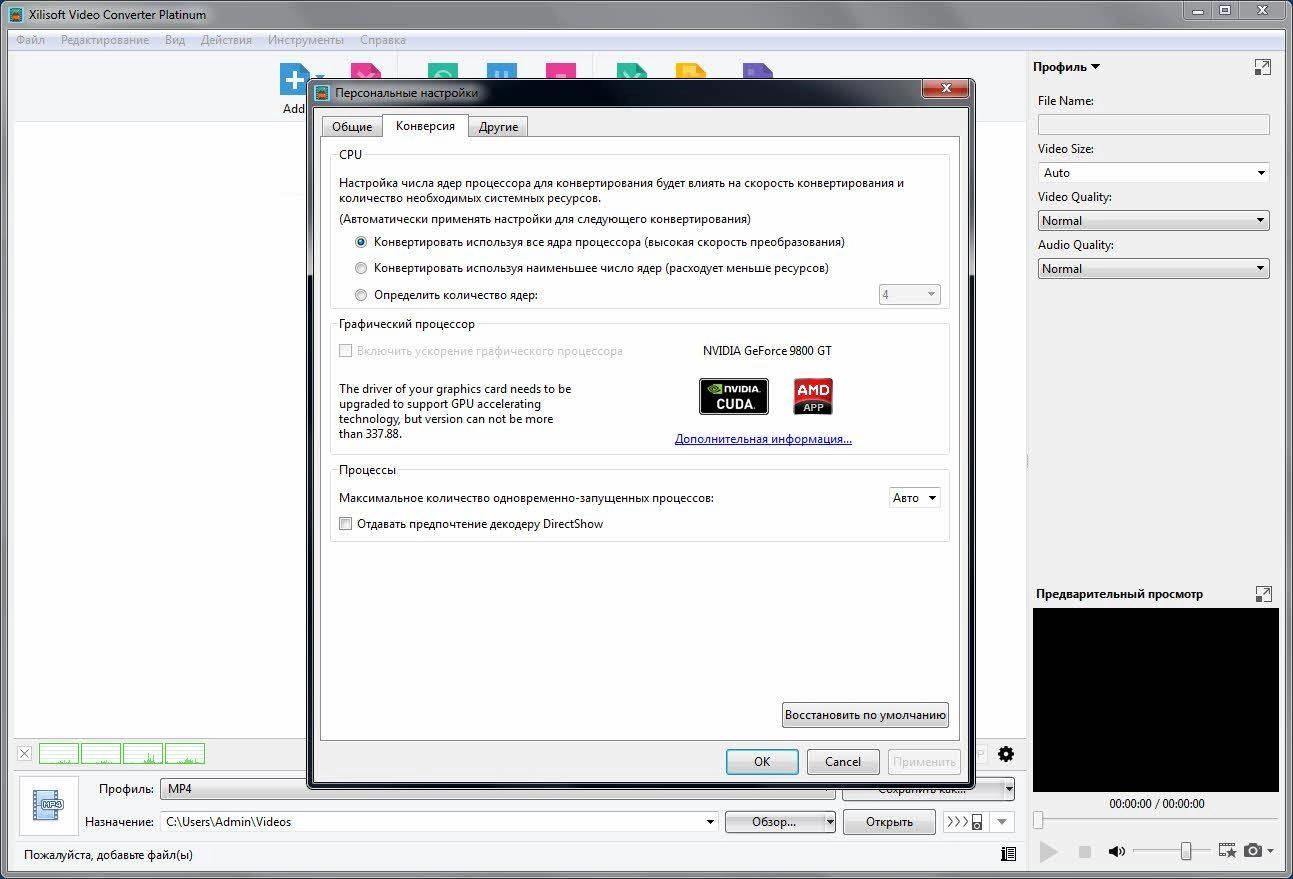Image resolution: width=1293 pixels, height=879 pixels.
Task: Tick the GPU acceleration checkbox
Action: pos(346,351)
